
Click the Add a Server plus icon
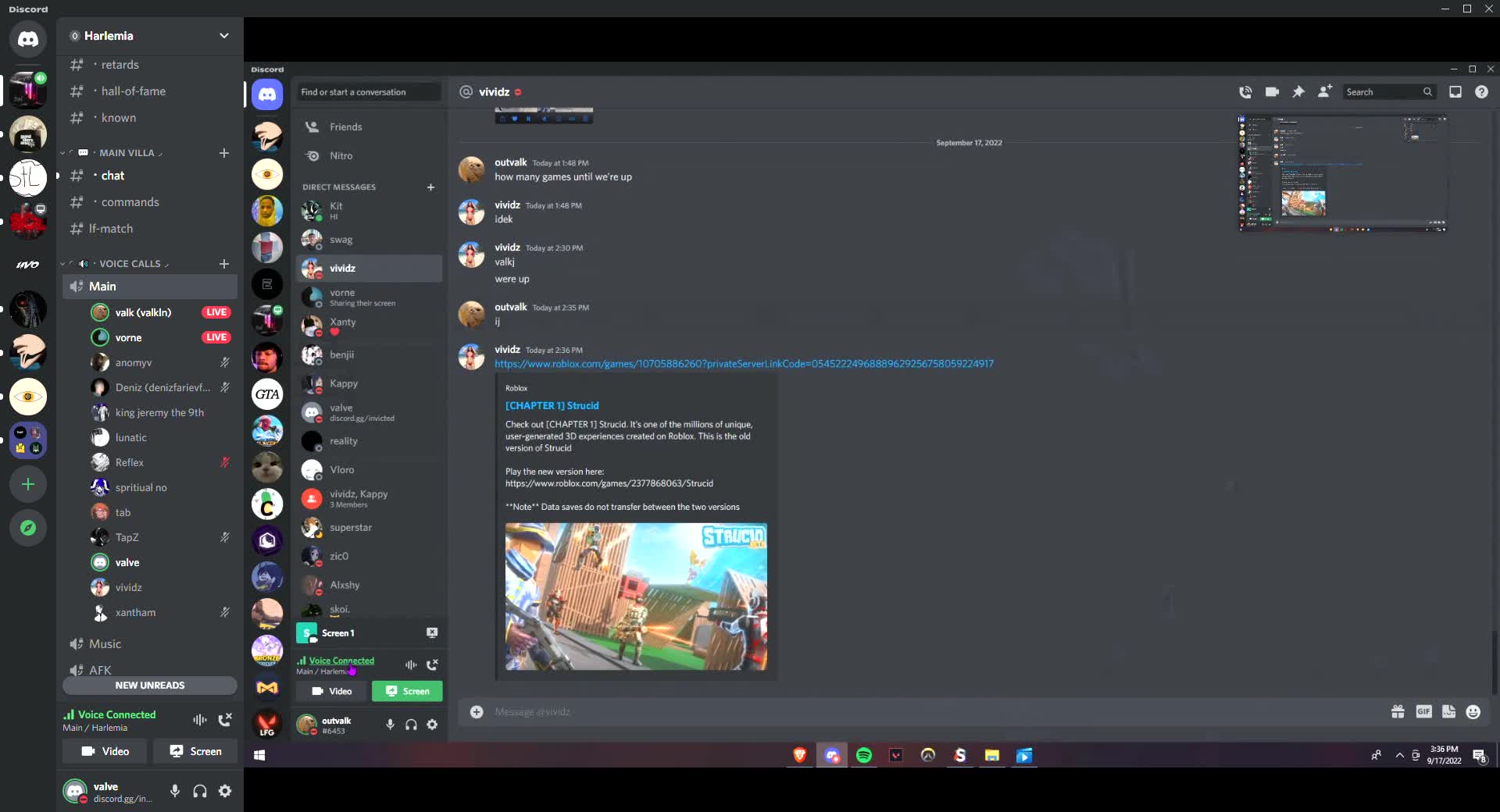point(28,485)
